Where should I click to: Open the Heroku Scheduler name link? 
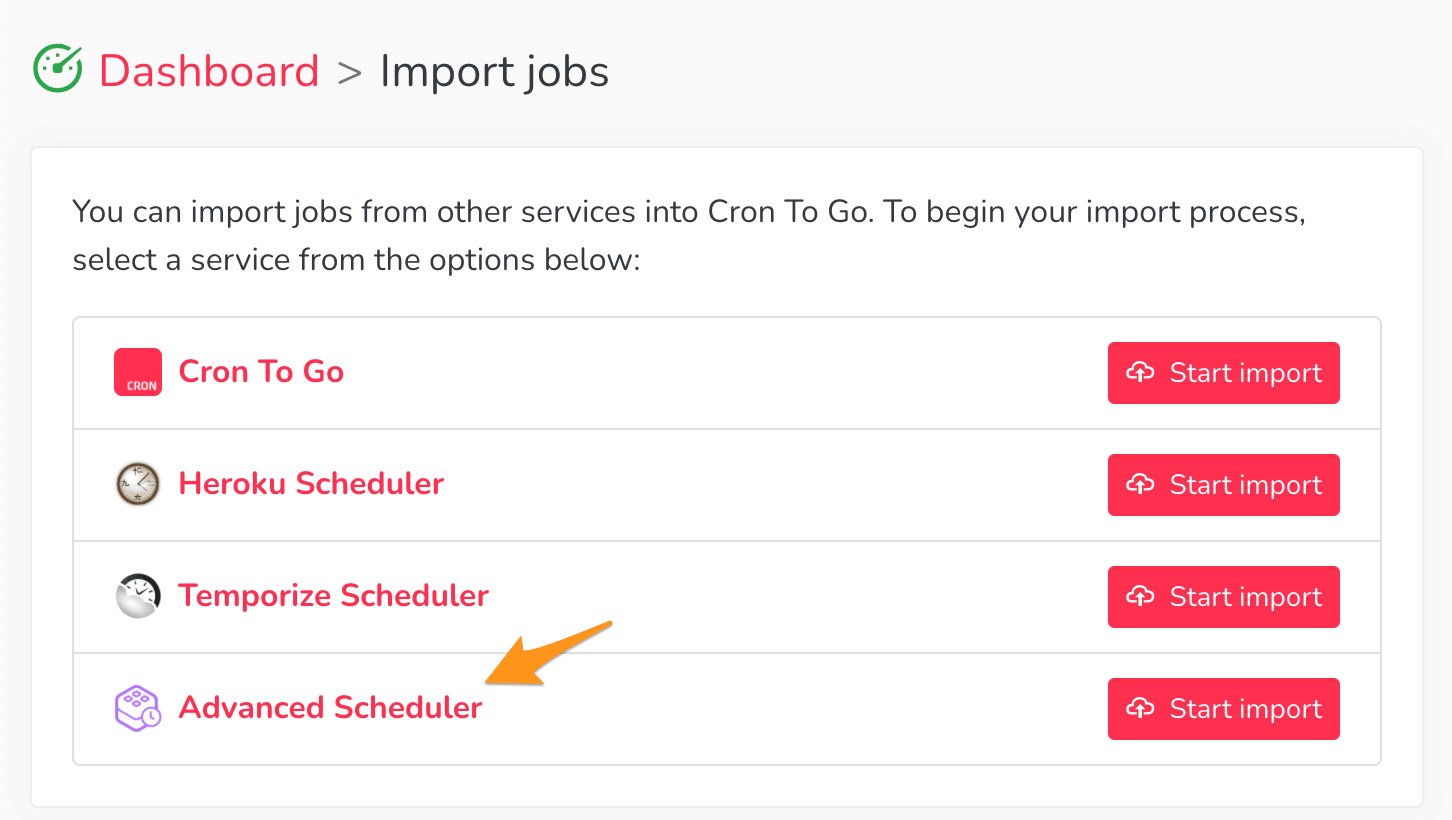311,484
